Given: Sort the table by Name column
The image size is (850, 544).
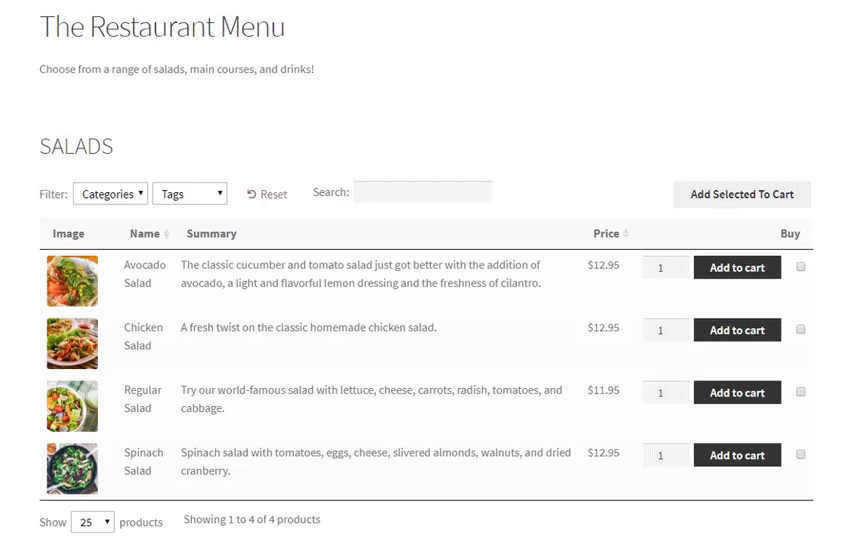Looking at the screenshot, I should click(149, 234).
